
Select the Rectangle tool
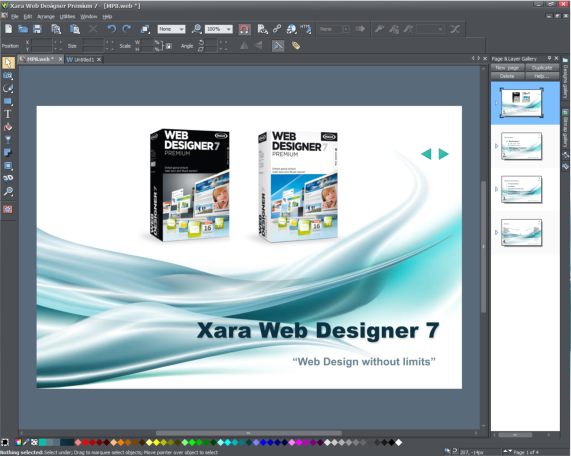[8, 101]
